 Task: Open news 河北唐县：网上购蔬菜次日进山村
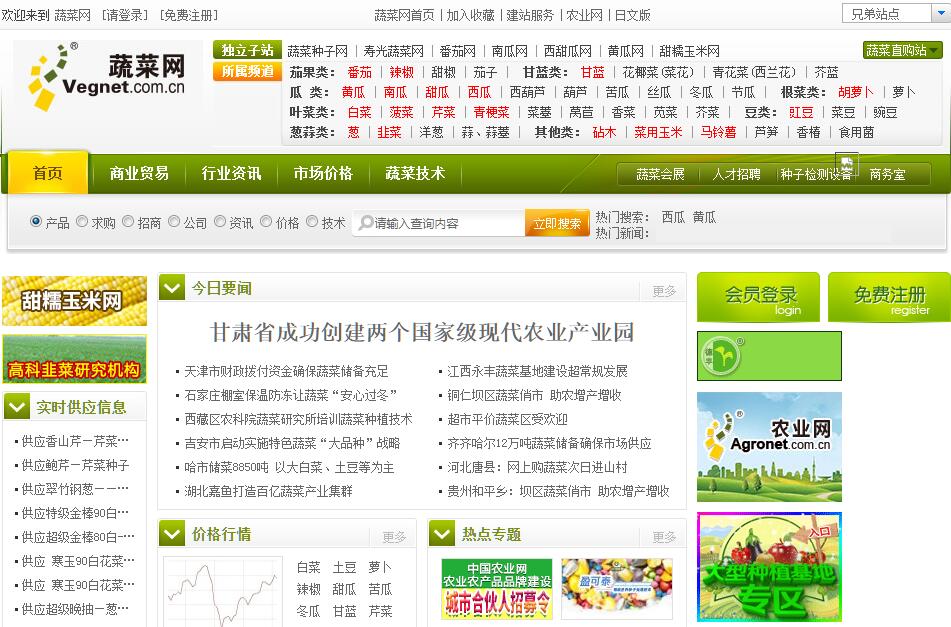(537, 468)
